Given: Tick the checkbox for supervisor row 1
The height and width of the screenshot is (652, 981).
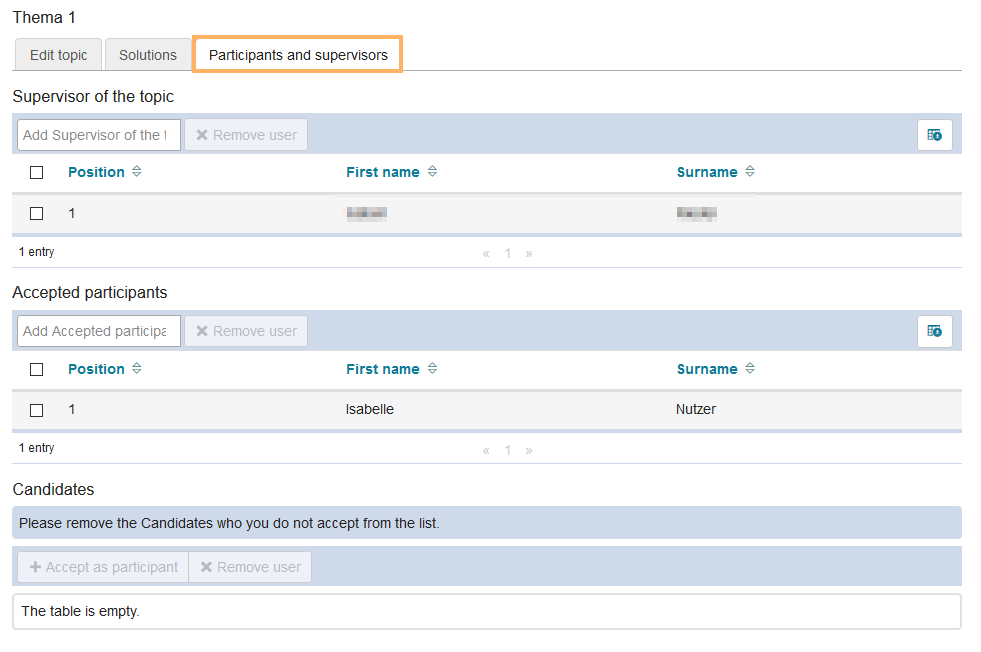Looking at the screenshot, I should [37, 213].
